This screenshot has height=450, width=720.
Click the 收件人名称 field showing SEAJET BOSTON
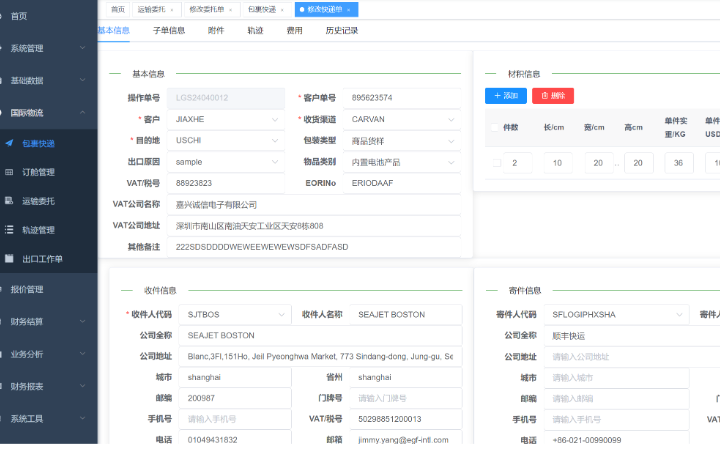coord(406,315)
